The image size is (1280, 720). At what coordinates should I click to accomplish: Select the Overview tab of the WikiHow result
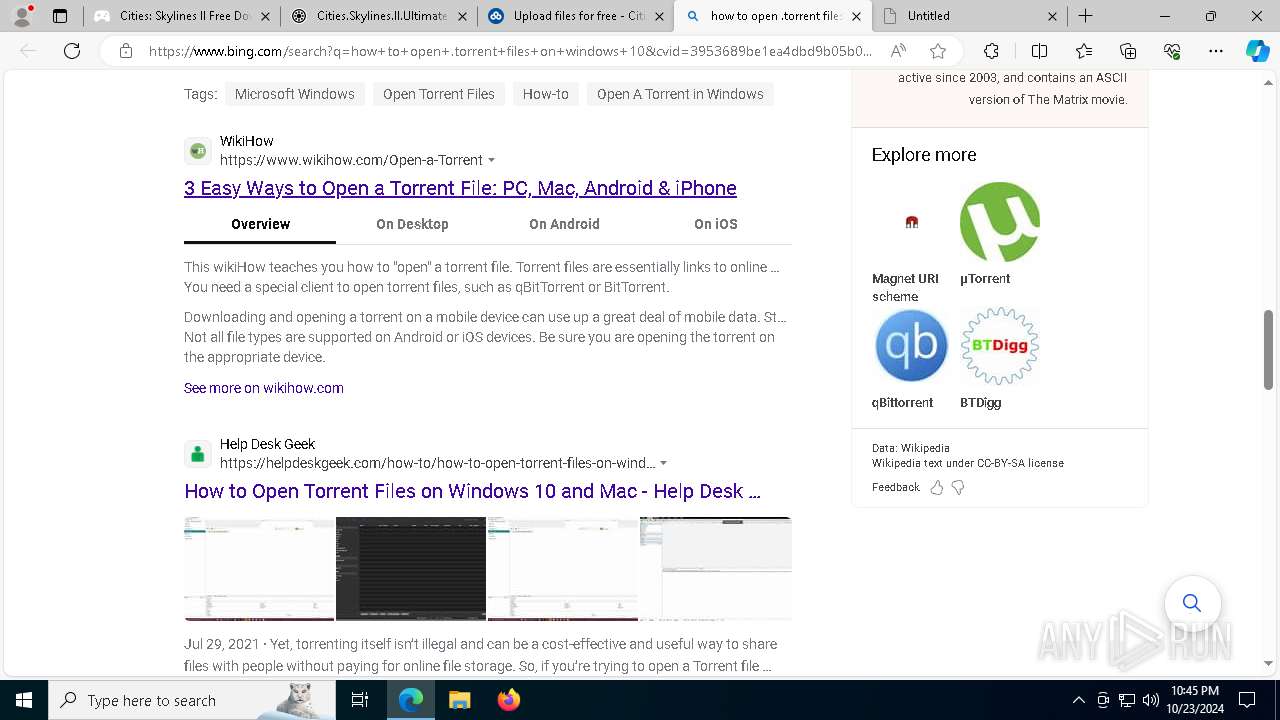[260, 224]
